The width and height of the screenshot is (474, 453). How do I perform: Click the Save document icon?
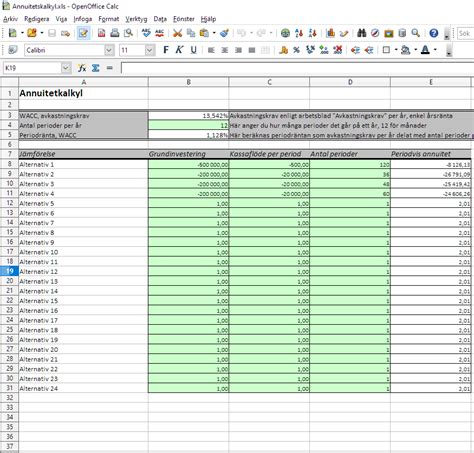[x=52, y=33]
